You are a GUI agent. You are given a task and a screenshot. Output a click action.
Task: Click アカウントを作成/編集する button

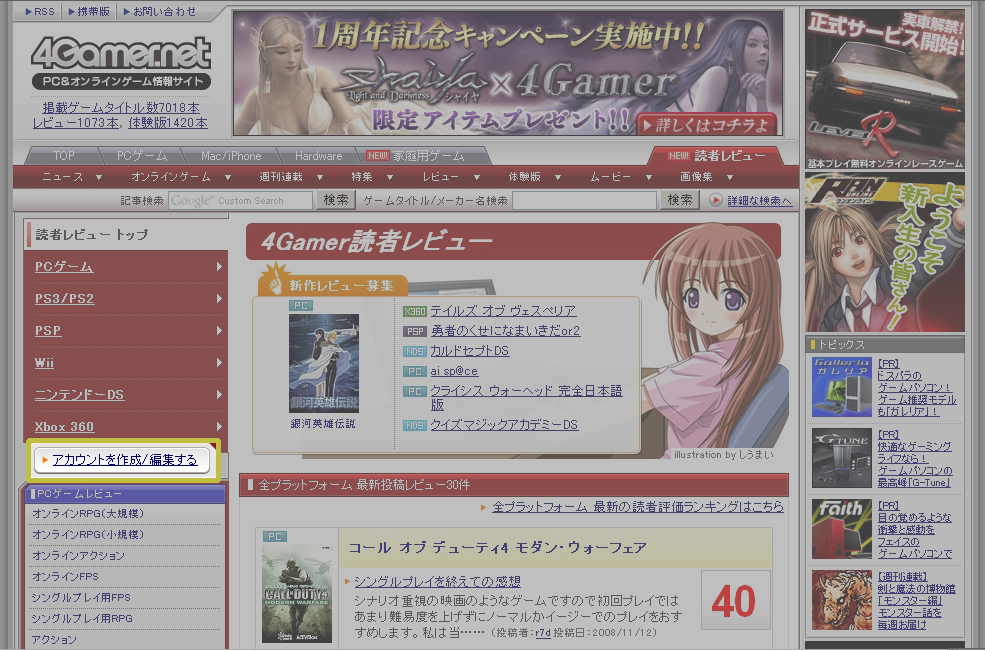[122, 460]
